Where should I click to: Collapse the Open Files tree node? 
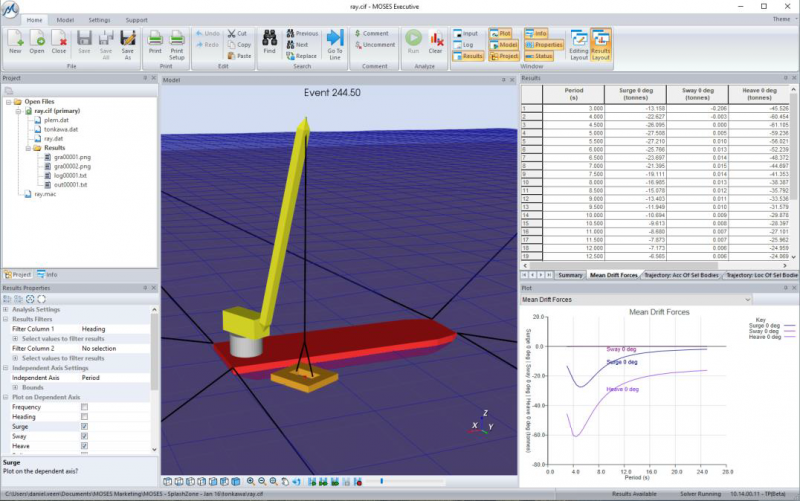point(9,102)
